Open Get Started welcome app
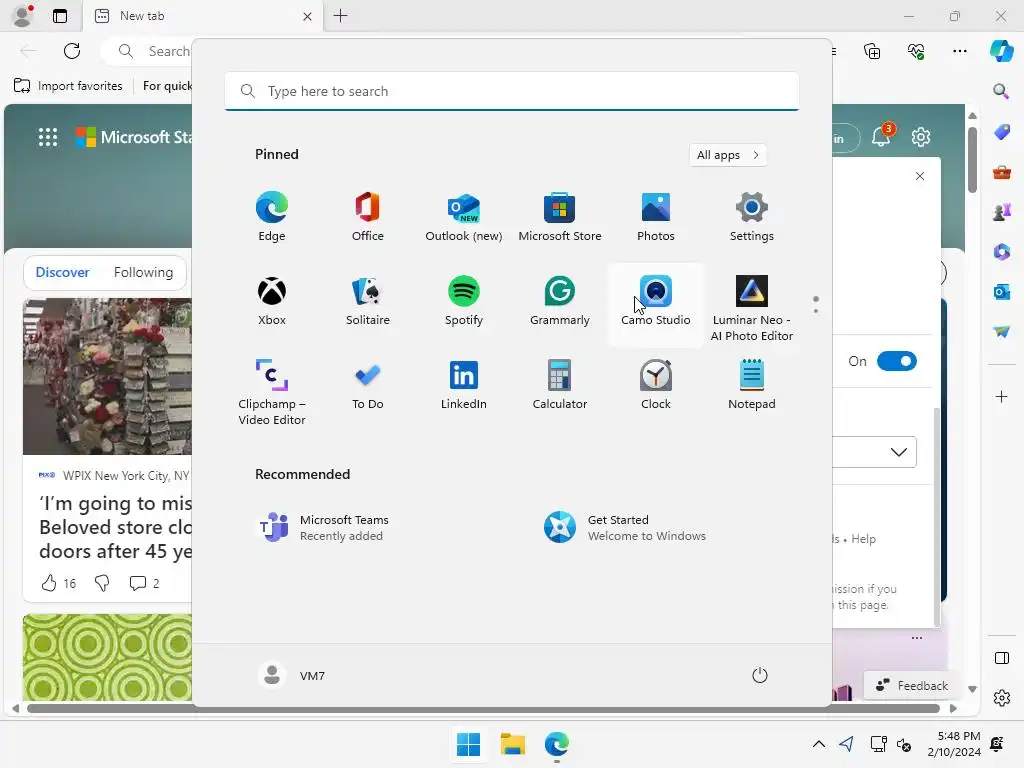 tap(625, 528)
